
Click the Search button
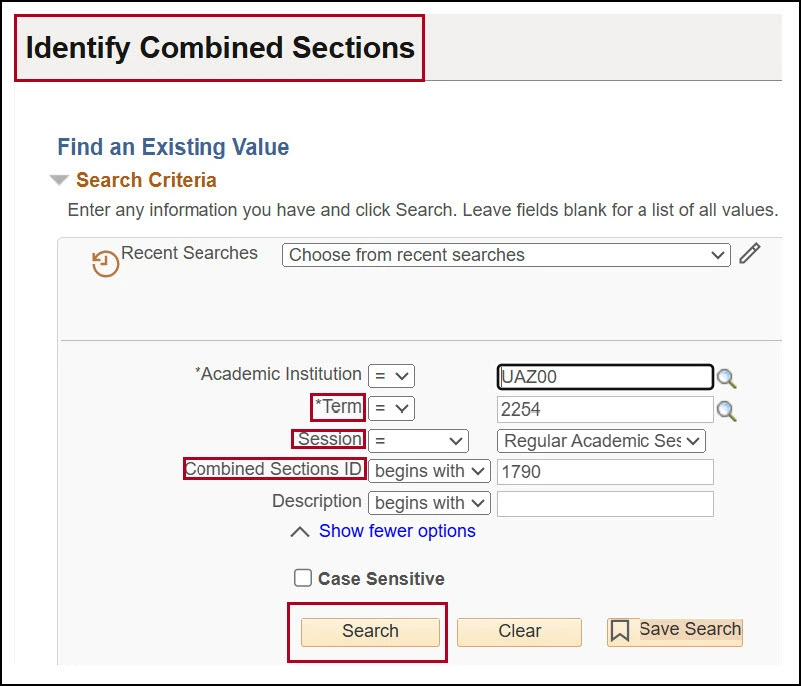(x=370, y=631)
